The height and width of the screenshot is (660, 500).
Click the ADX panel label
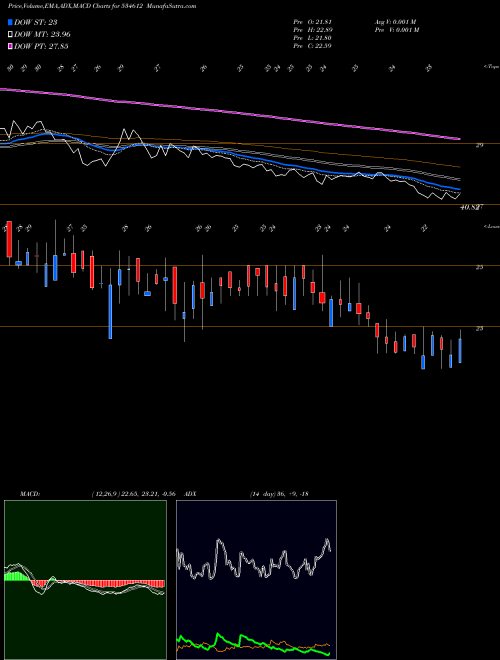coord(190,493)
